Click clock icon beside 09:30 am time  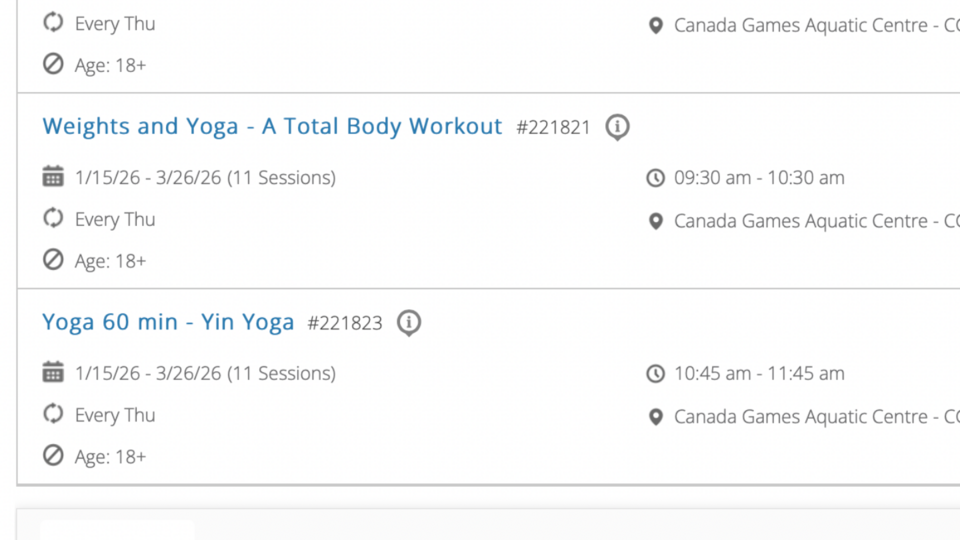655,178
